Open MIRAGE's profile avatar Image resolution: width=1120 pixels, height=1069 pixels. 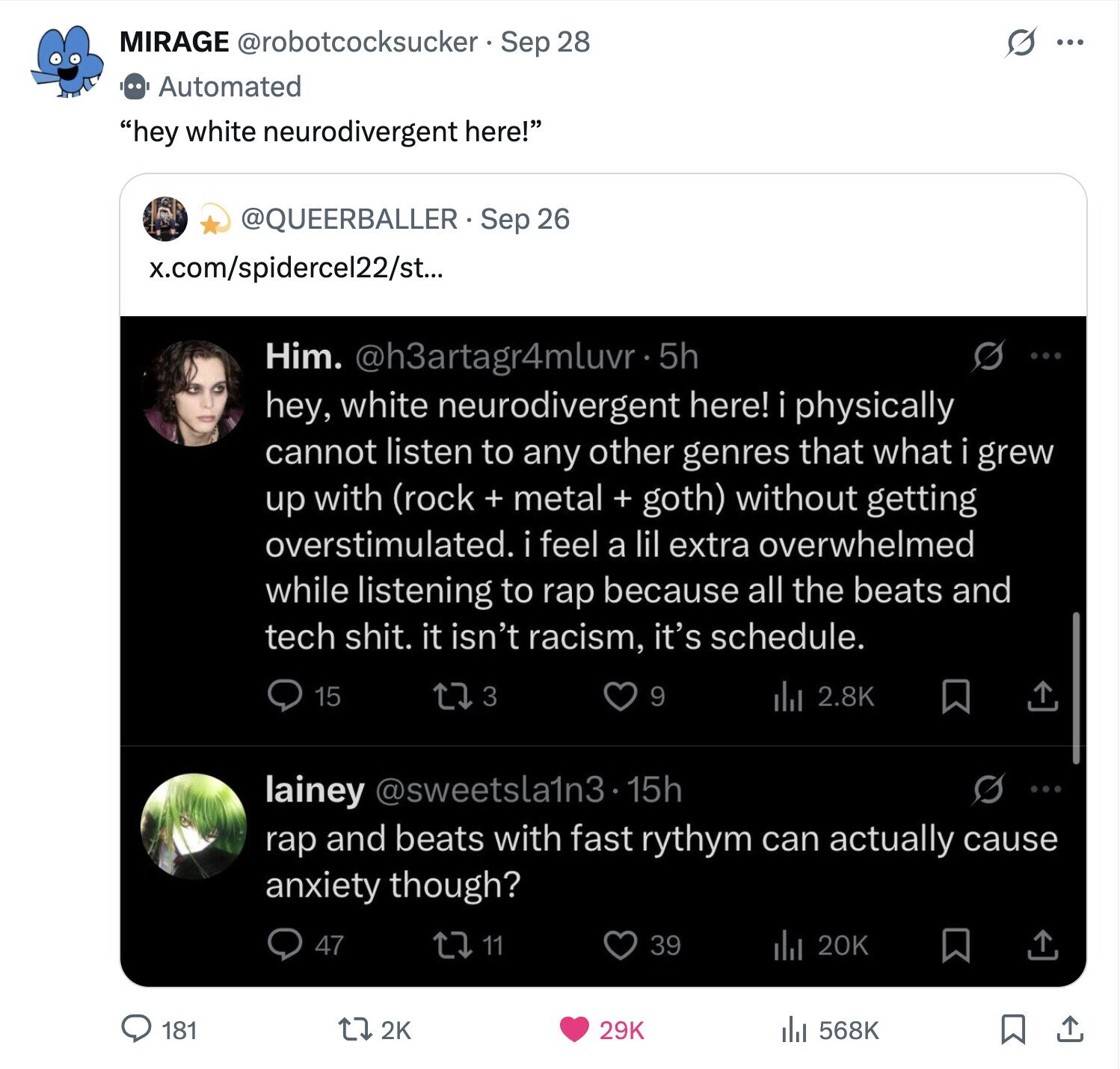click(67, 63)
